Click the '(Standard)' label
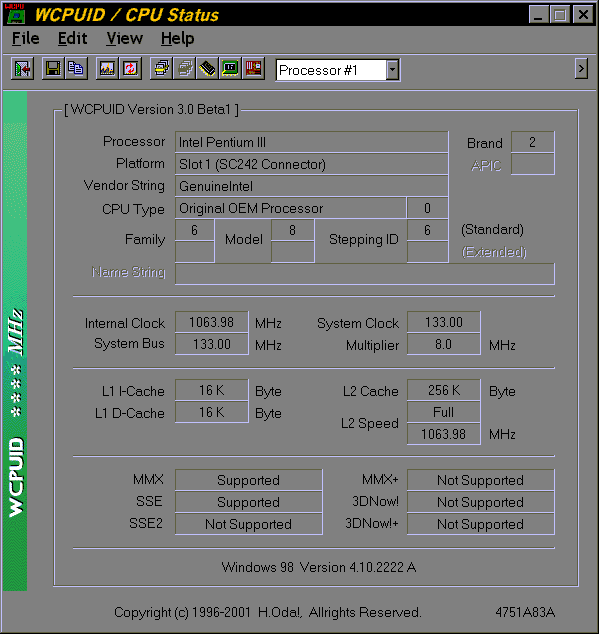The height and width of the screenshot is (634, 599). 492,230
